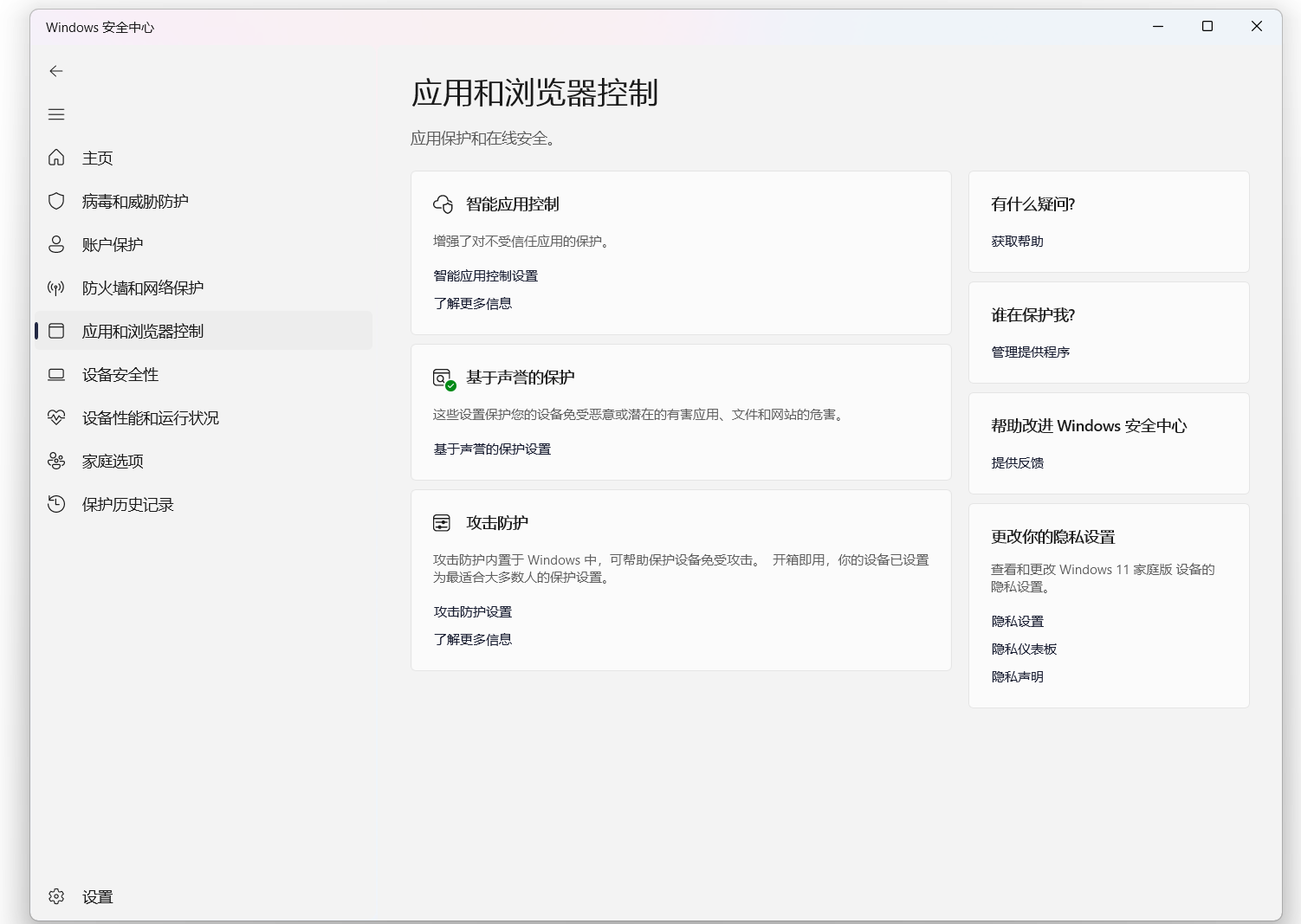Open 隐私设置 link

[1017, 621]
